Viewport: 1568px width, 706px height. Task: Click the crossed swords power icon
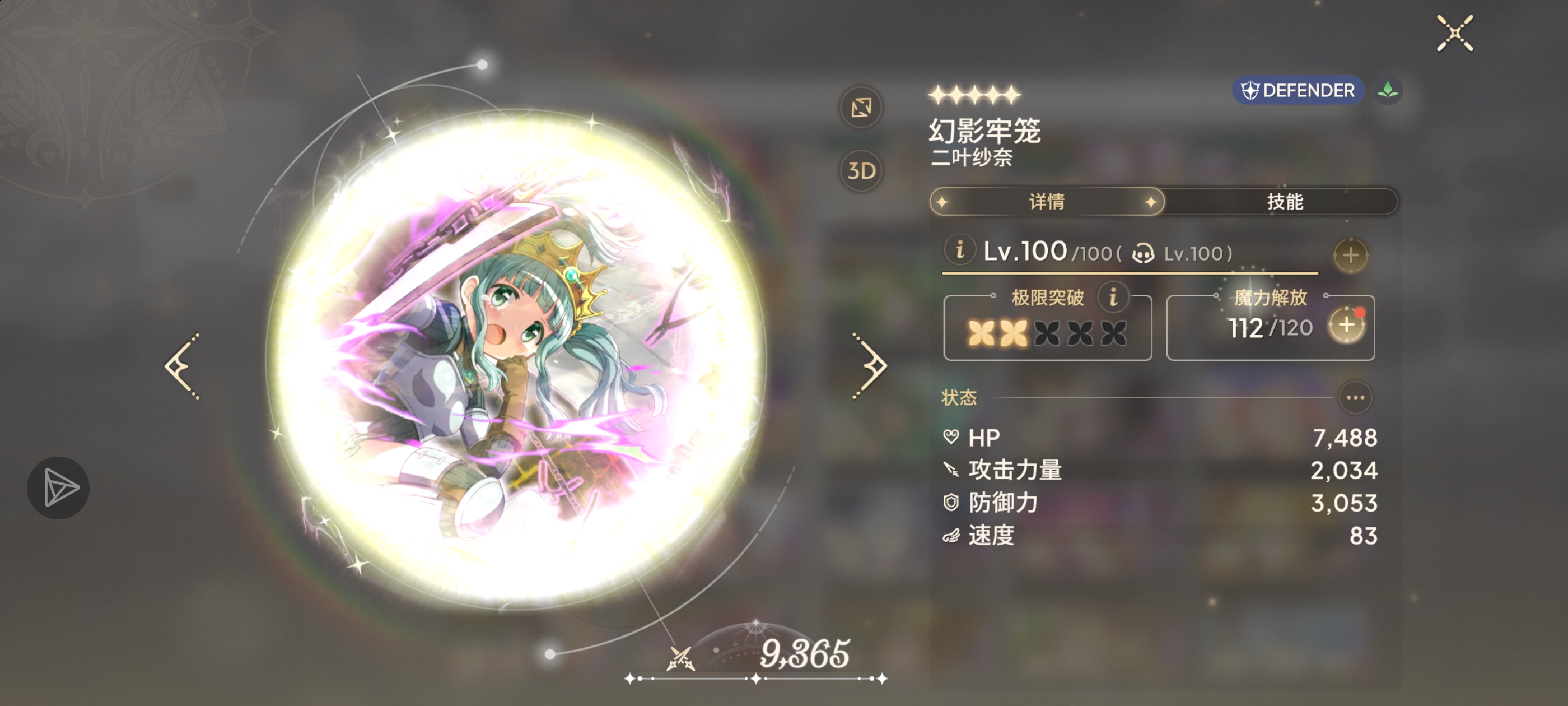(680, 658)
